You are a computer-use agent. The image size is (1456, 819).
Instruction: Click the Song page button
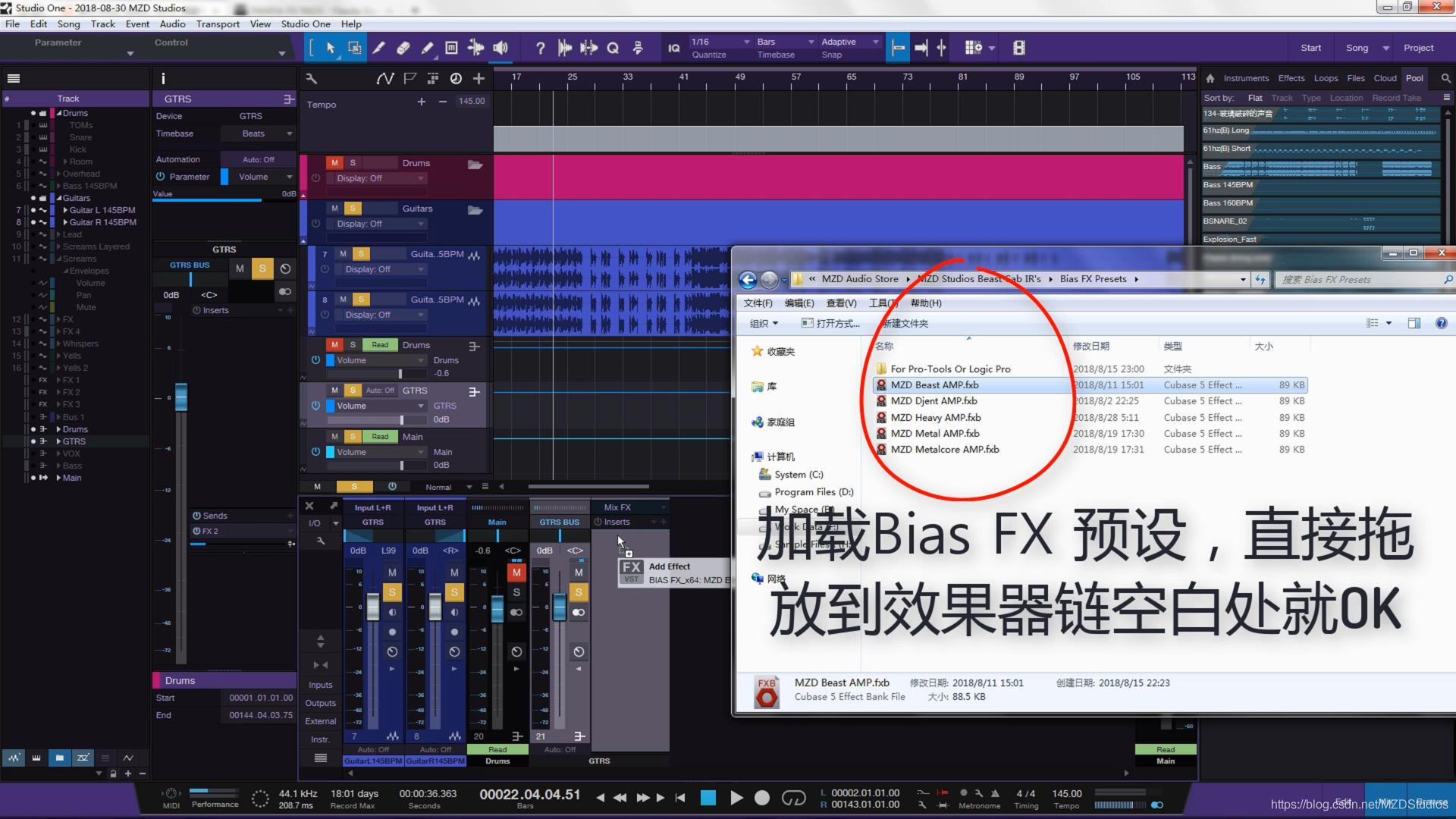tap(1357, 48)
